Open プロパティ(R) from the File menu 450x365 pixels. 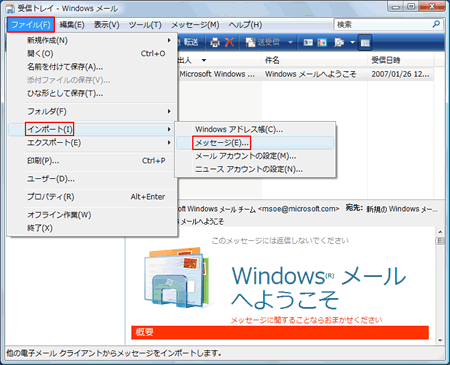click(x=92, y=197)
